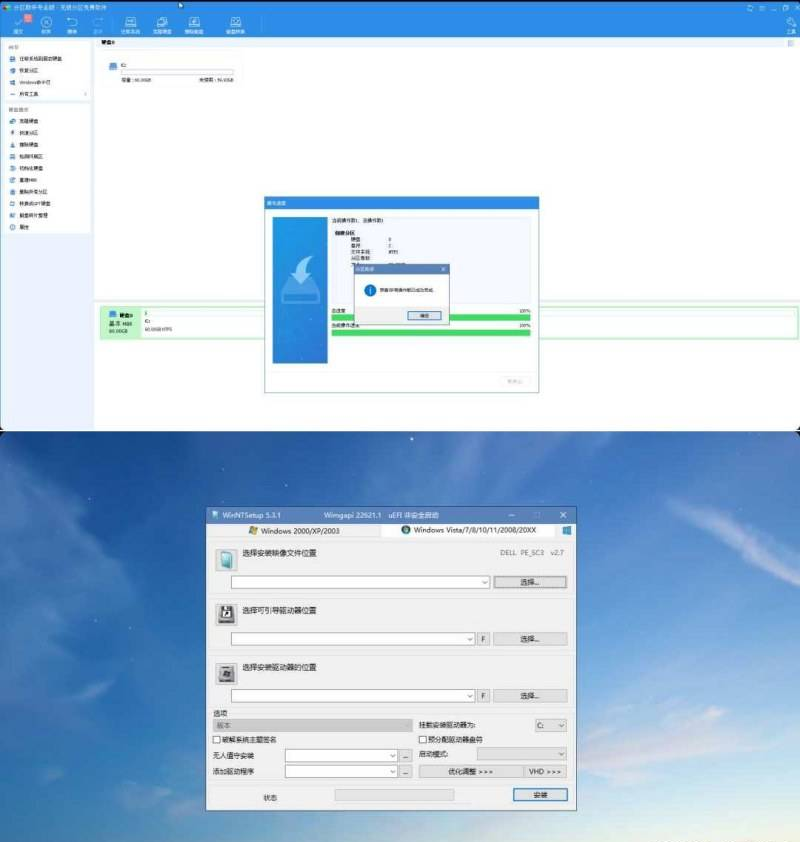The width and height of the screenshot is (800, 842).
Task: Click the Windows logo icon beside the WinNTSetup tabs
Action: pyautogui.click(x=566, y=531)
